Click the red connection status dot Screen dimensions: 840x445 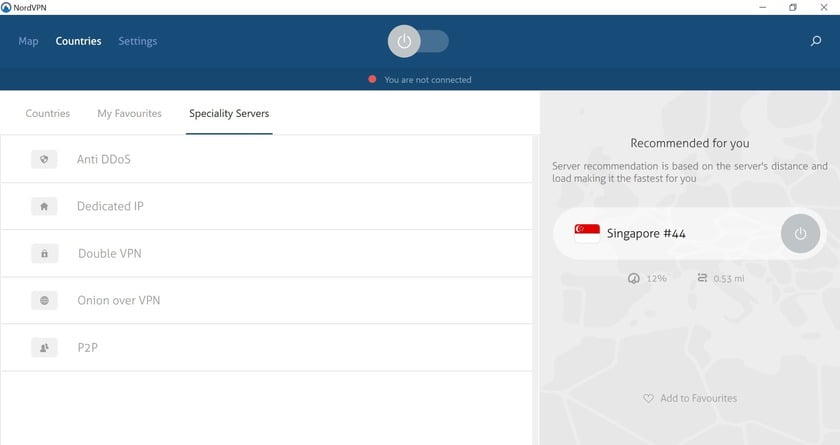point(372,79)
